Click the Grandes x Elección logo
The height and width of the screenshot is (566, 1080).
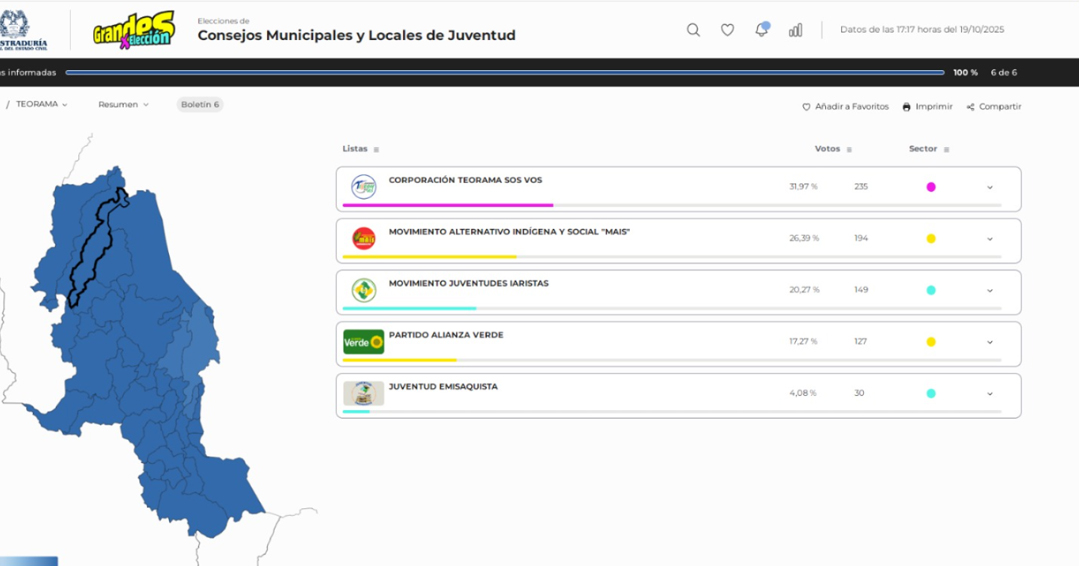point(134,30)
